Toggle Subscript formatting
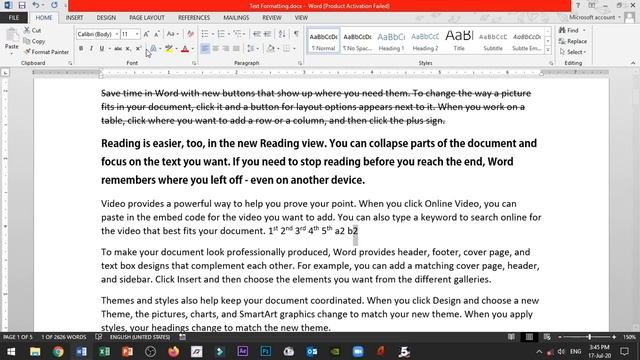The width and height of the screenshot is (640, 360). 128,49
